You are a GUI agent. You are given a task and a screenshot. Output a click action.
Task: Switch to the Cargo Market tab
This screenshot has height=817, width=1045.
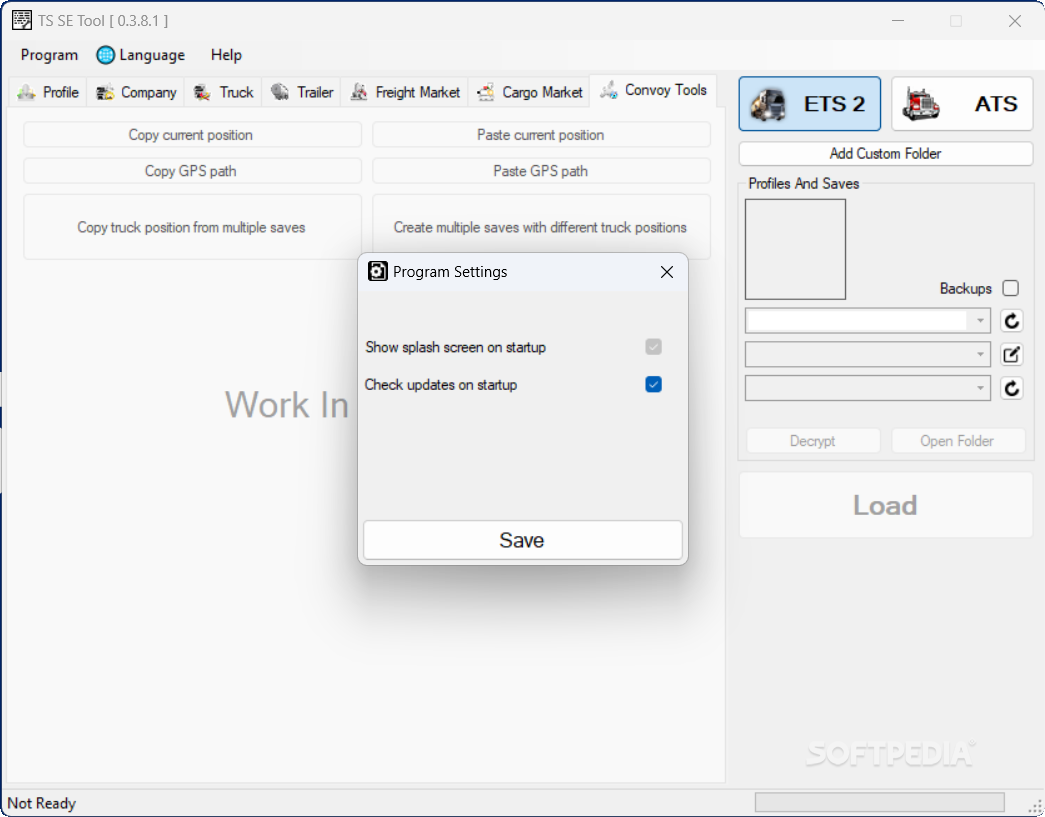(530, 92)
